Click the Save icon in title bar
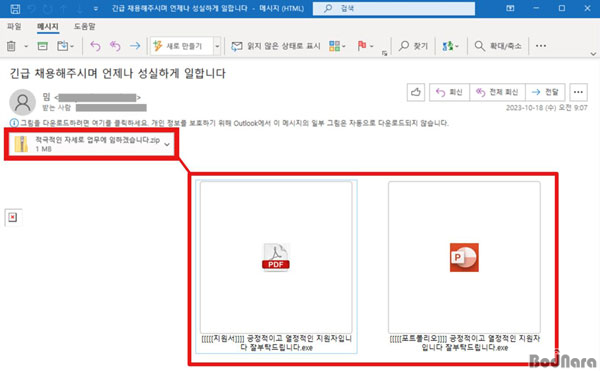 [x=15, y=8]
